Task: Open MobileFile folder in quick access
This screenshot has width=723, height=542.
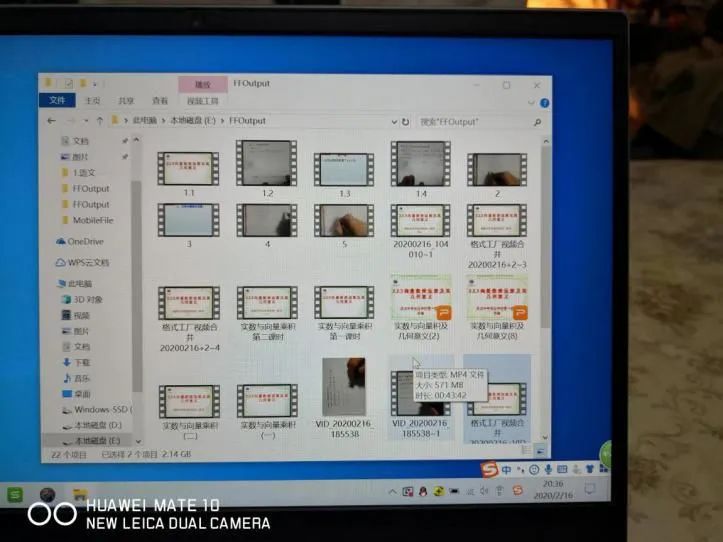Action: (x=87, y=220)
